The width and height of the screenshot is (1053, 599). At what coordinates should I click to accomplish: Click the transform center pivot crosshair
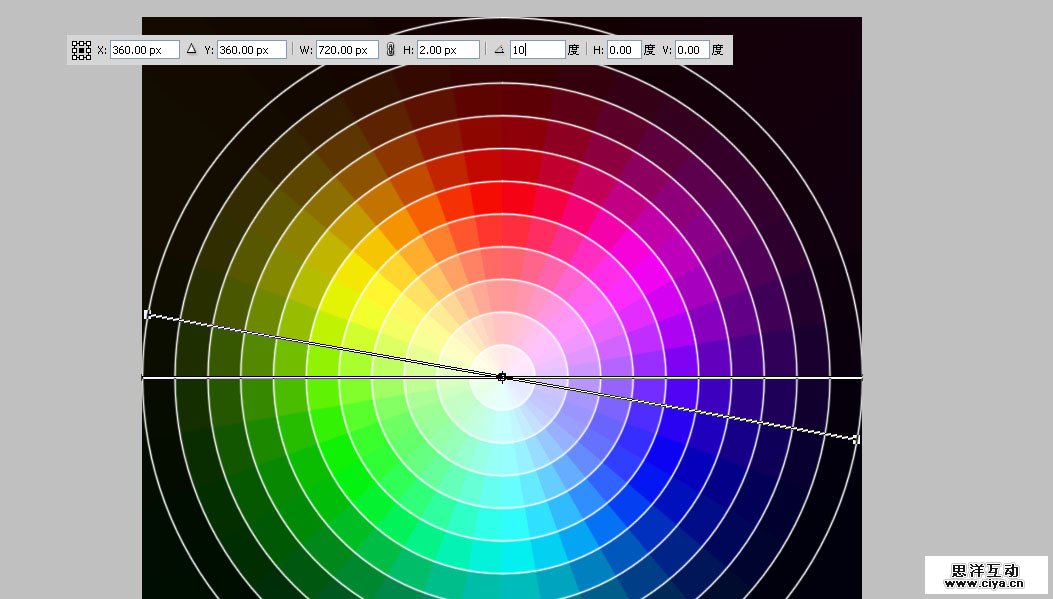click(502, 377)
